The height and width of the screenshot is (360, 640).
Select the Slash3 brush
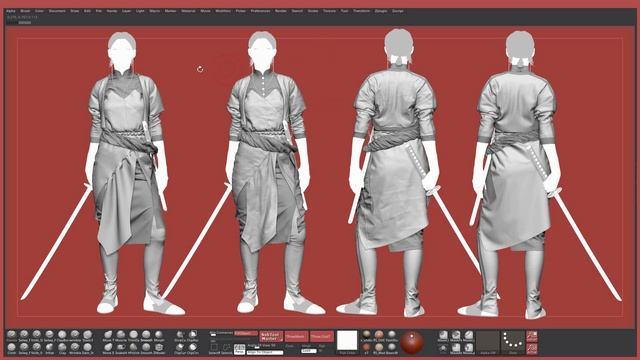[87, 335]
